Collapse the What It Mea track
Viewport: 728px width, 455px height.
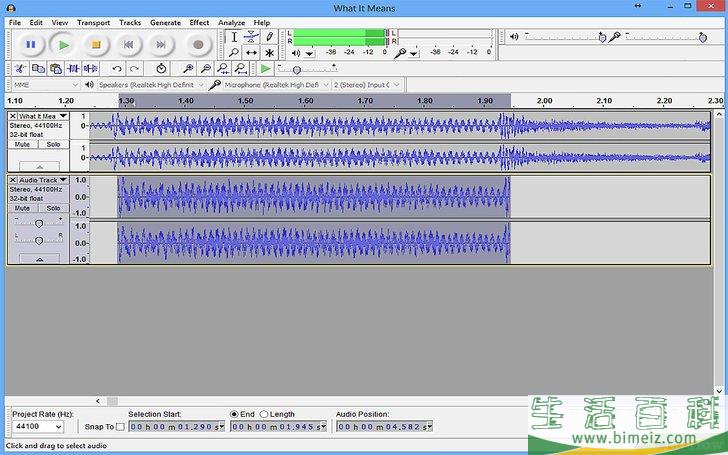(x=39, y=166)
